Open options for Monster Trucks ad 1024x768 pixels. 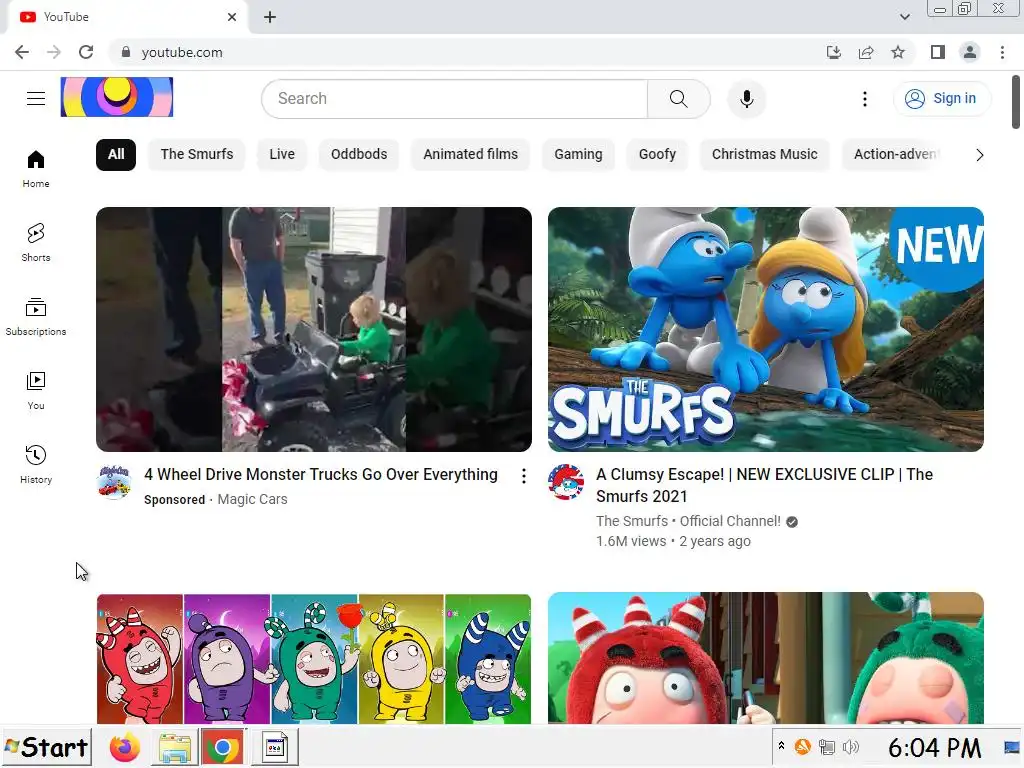(x=524, y=476)
